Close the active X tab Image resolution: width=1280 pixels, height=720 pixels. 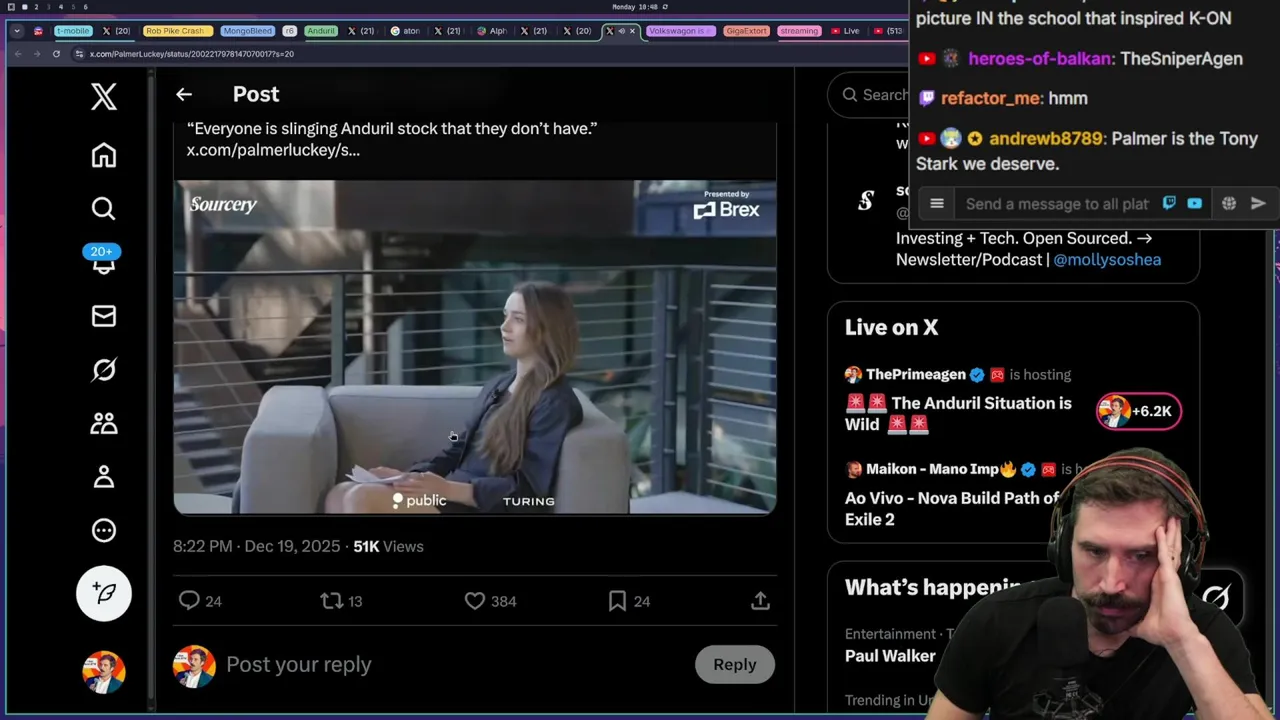632,31
